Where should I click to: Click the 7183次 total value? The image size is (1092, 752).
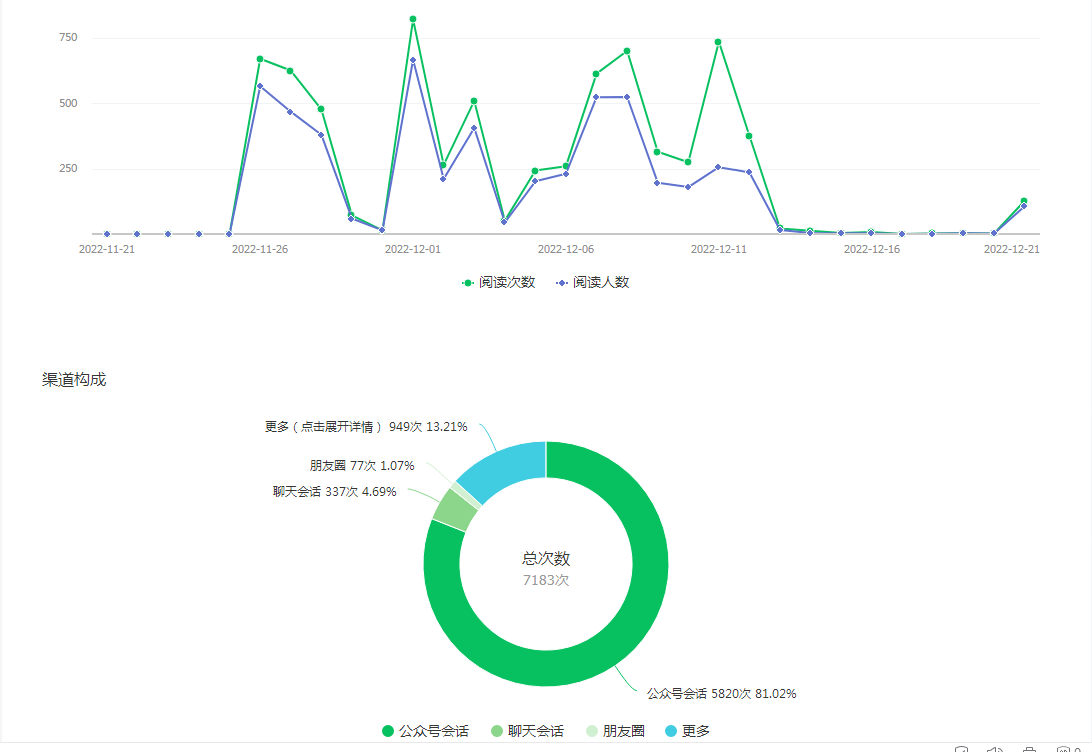click(546, 580)
